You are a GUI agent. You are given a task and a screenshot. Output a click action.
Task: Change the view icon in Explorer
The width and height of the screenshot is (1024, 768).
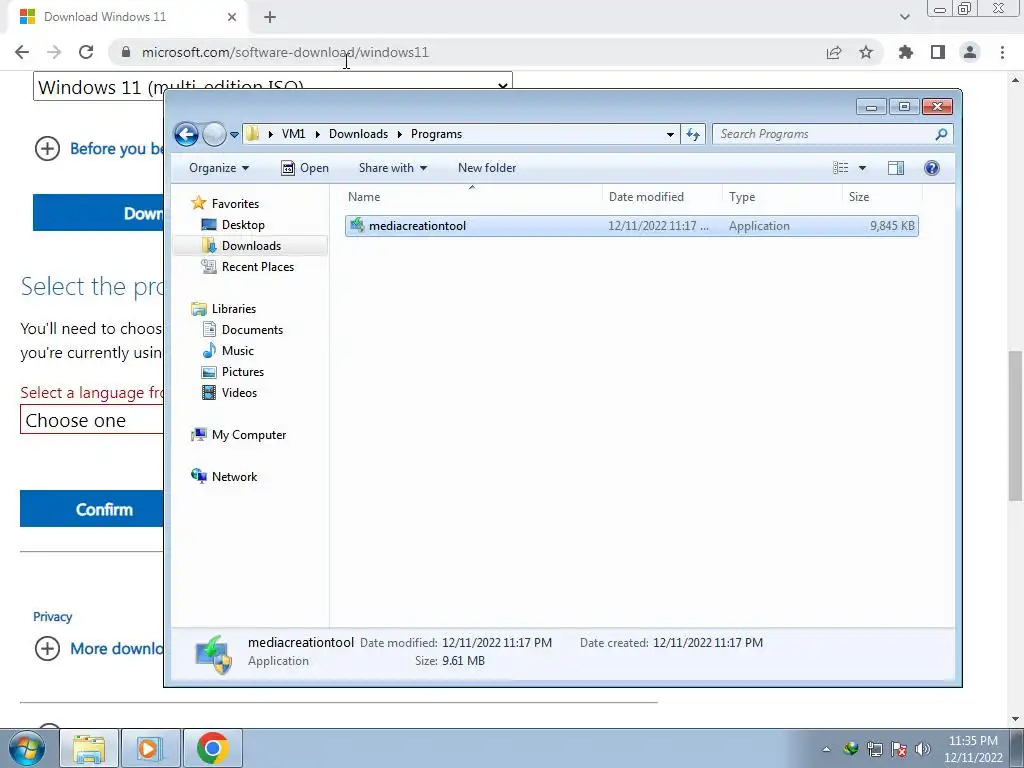(840, 168)
